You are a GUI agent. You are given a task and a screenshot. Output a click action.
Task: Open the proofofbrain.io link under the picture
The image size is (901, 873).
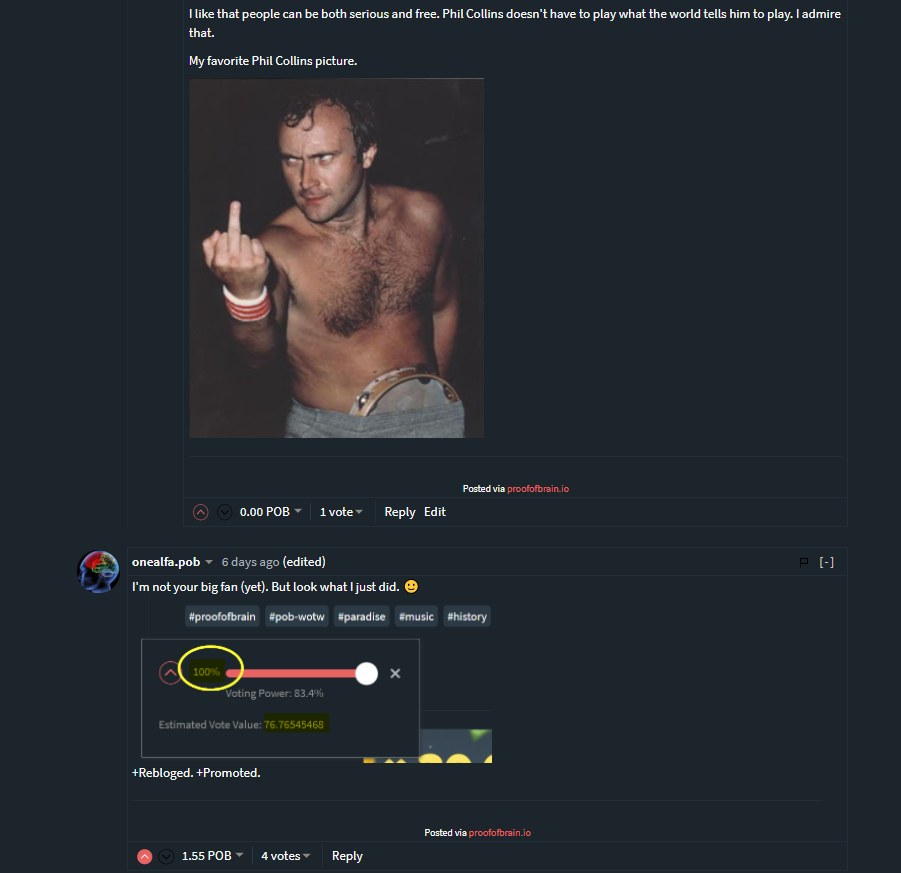pos(538,489)
